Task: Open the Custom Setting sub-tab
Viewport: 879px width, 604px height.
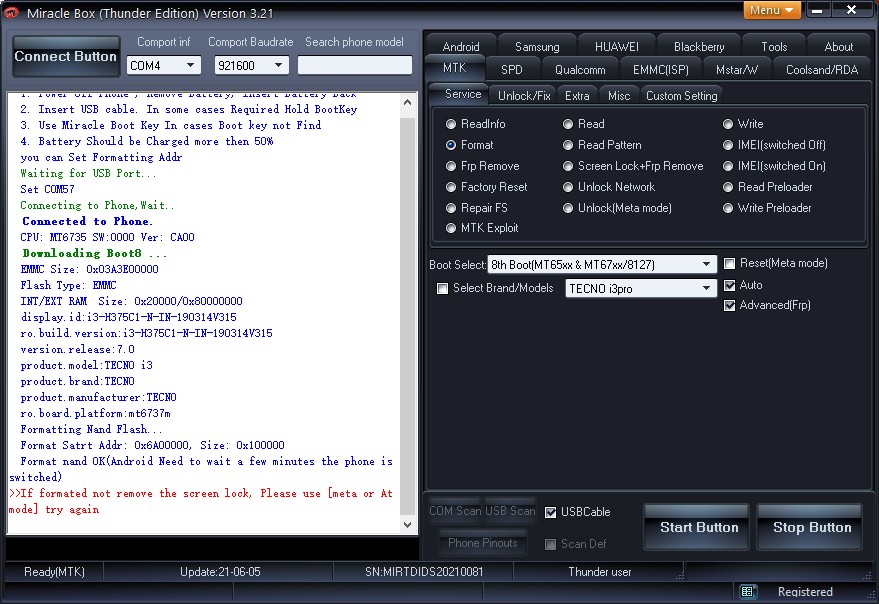Action: click(x=681, y=95)
